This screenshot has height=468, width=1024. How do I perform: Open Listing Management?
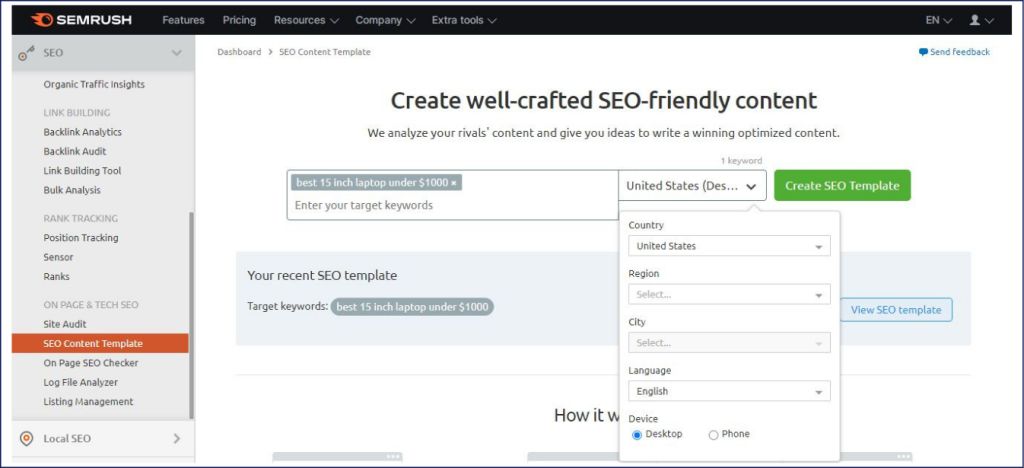click(88, 402)
